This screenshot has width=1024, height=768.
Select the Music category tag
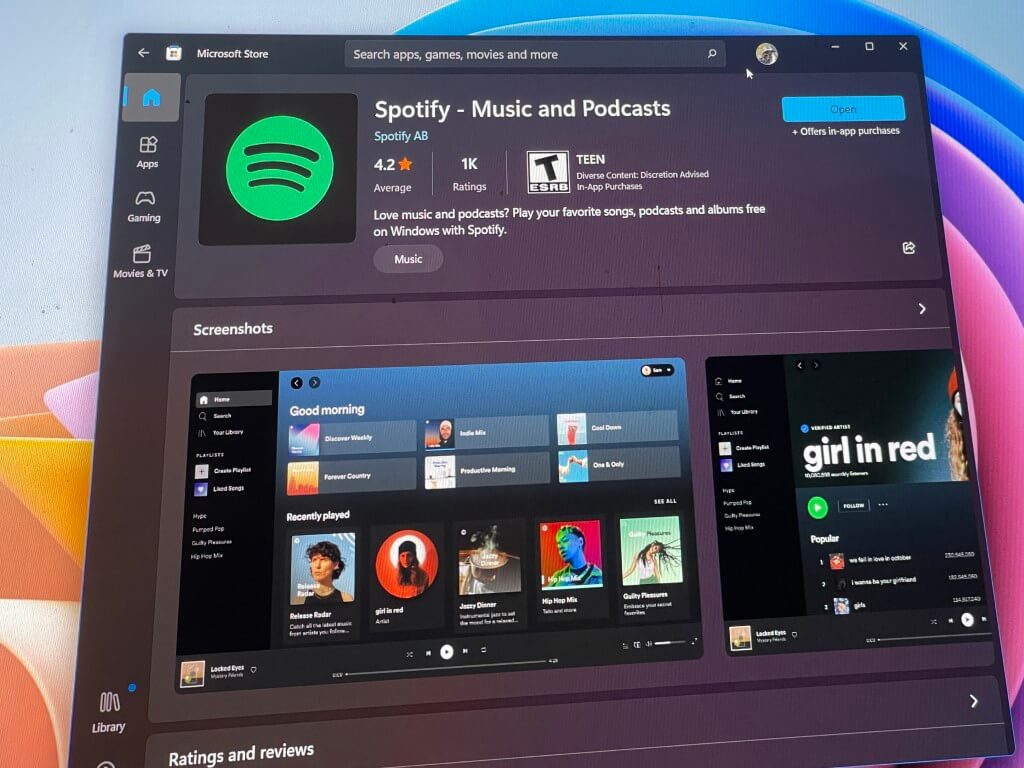(x=408, y=259)
